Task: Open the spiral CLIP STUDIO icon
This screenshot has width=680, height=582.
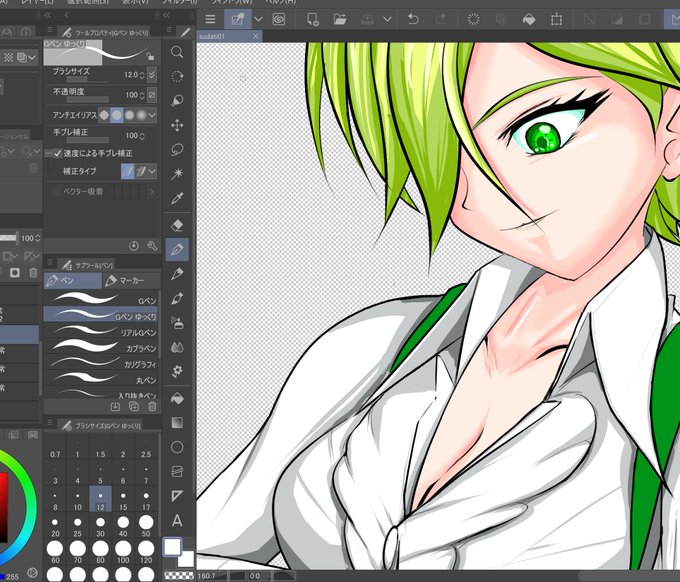Action: [x=278, y=19]
